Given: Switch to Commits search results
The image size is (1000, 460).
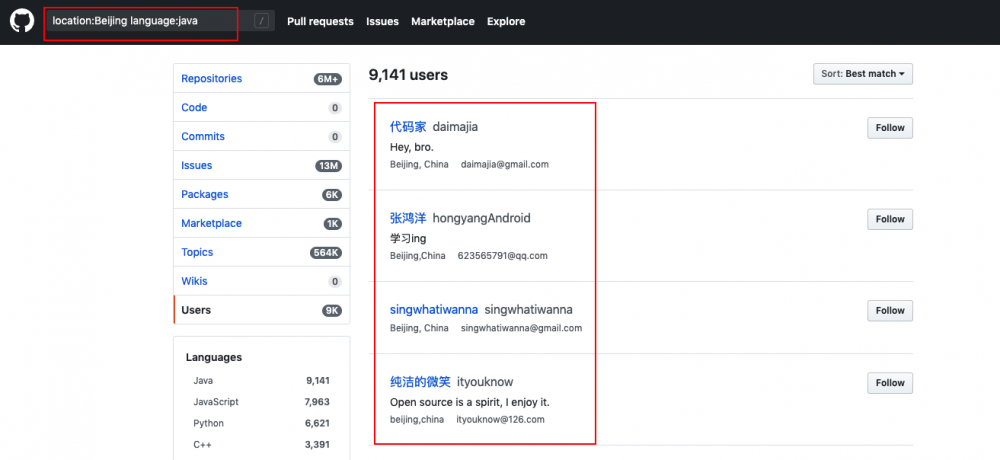Looking at the screenshot, I should pos(261,136).
